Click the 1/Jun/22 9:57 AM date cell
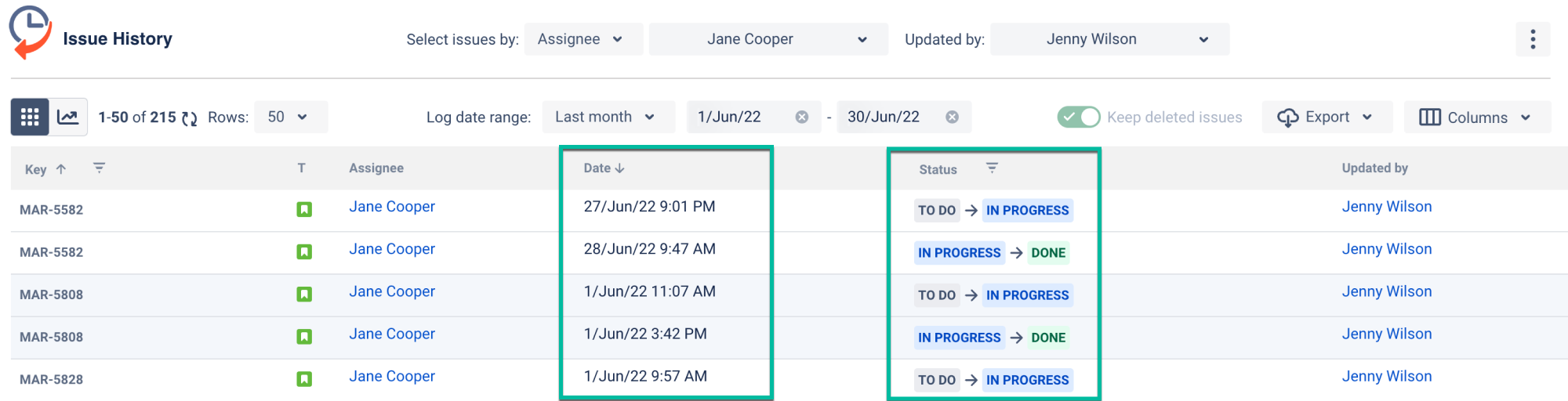The image size is (1568, 401). pyautogui.click(x=645, y=376)
